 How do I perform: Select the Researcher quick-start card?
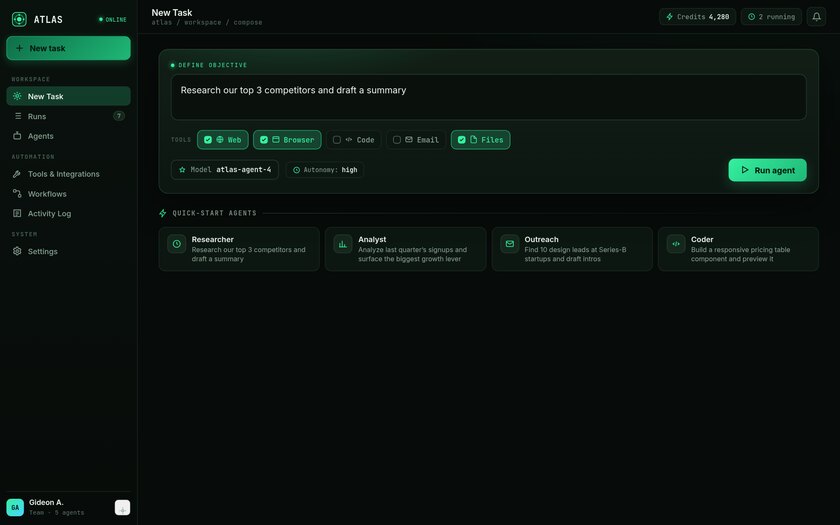[x=239, y=249]
